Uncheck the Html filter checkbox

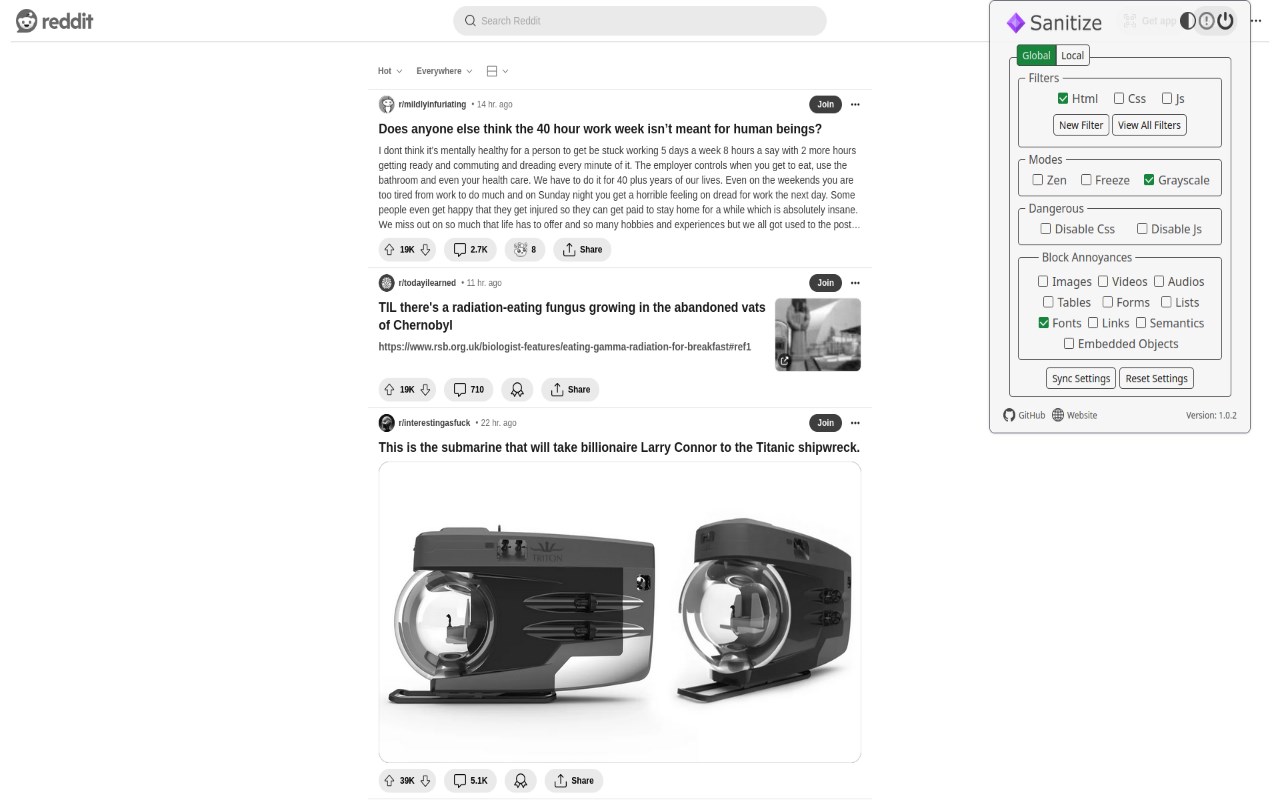pos(1063,98)
